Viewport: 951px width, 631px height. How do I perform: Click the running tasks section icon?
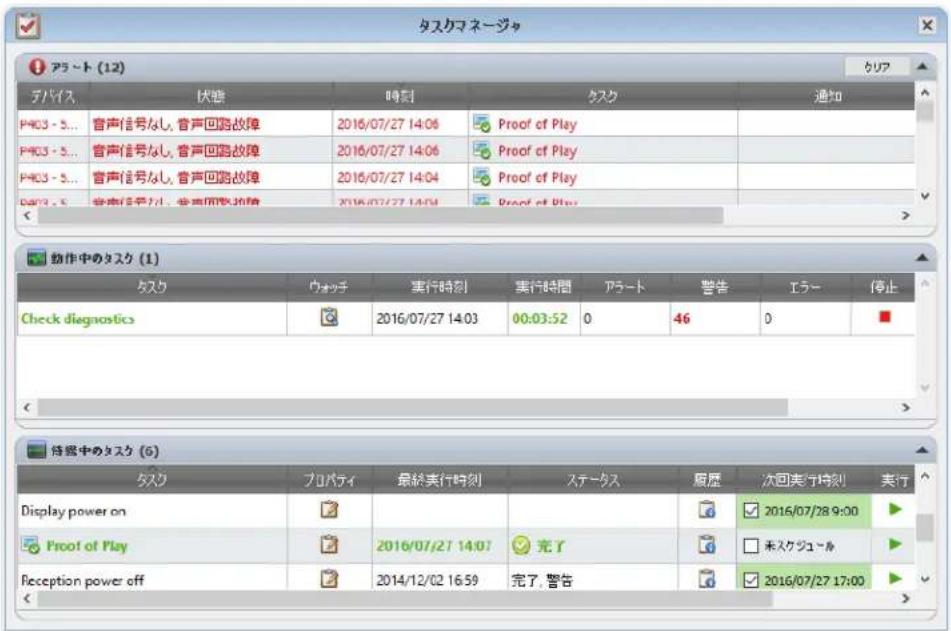36,258
